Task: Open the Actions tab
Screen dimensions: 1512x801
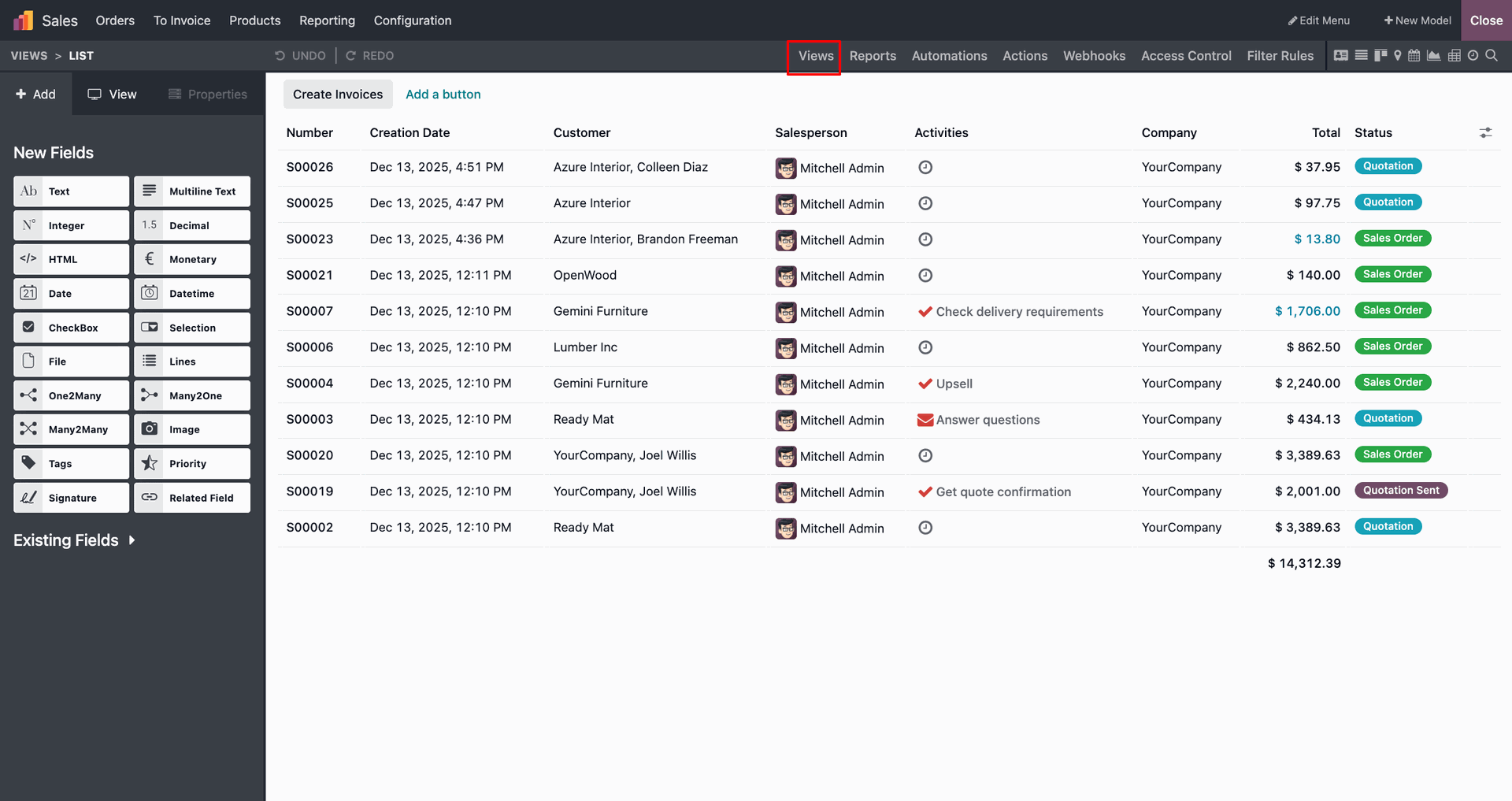Action: (x=1025, y=56)
